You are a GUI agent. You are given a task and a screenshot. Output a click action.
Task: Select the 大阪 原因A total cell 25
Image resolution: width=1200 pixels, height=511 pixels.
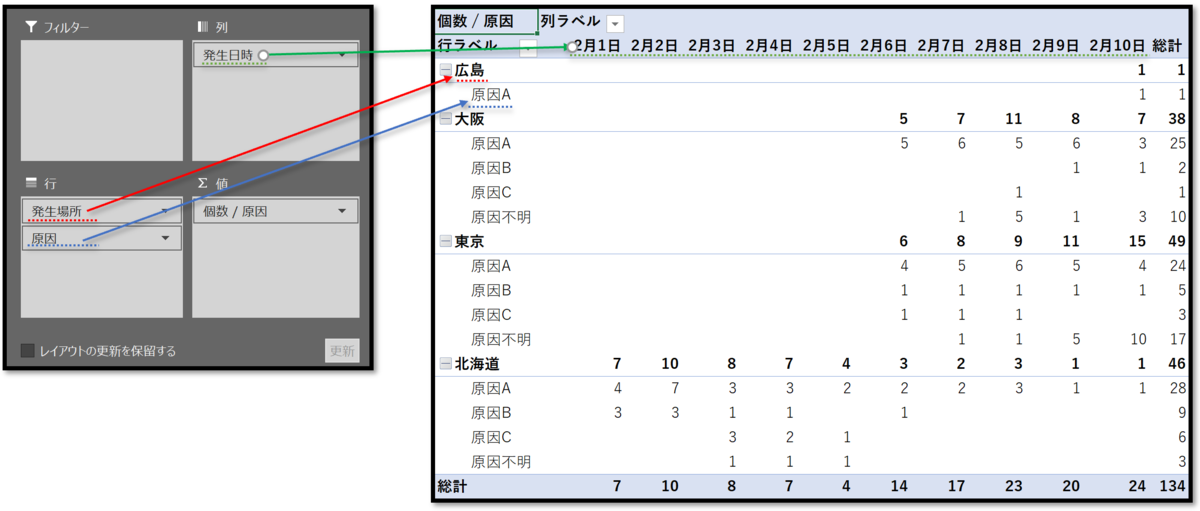1177,144
